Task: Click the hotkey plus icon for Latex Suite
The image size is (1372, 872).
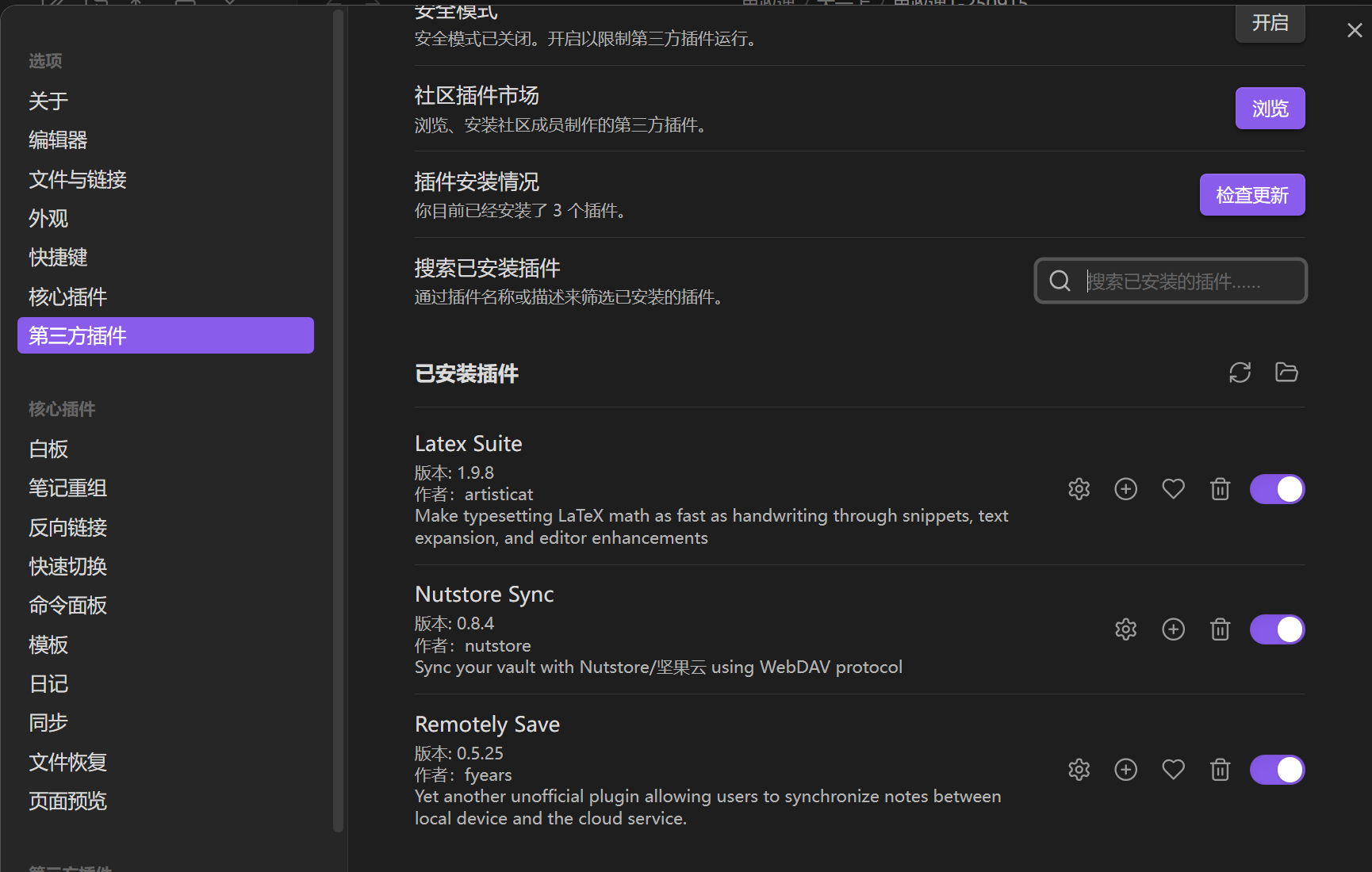Action: [1125, 489]
